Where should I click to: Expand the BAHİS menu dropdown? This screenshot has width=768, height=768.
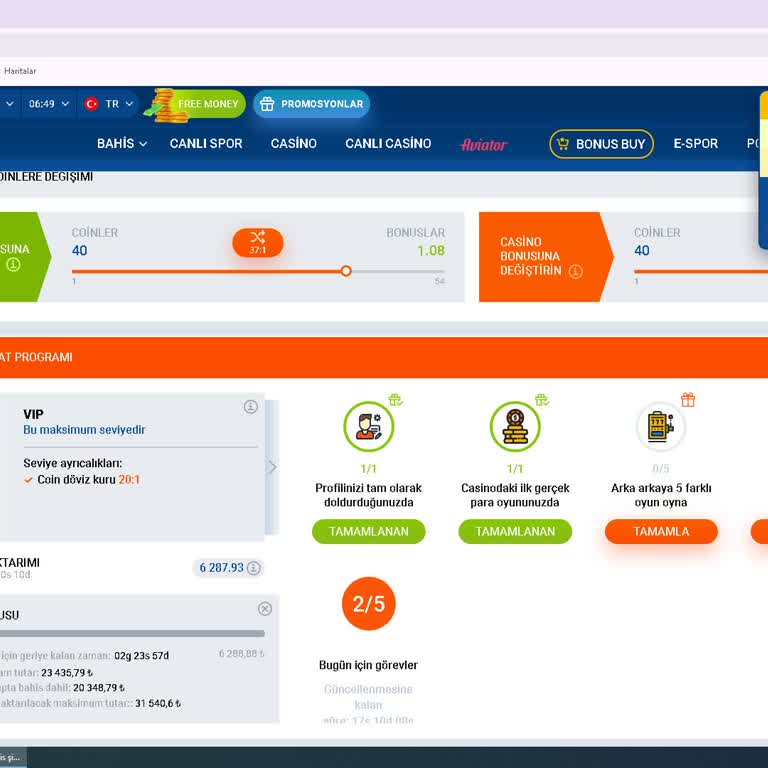[x=122, y=144]
